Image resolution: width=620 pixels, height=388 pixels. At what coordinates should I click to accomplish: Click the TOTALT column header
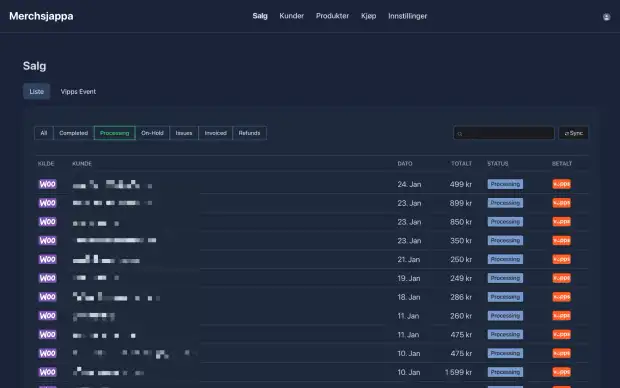coord(461,163)
